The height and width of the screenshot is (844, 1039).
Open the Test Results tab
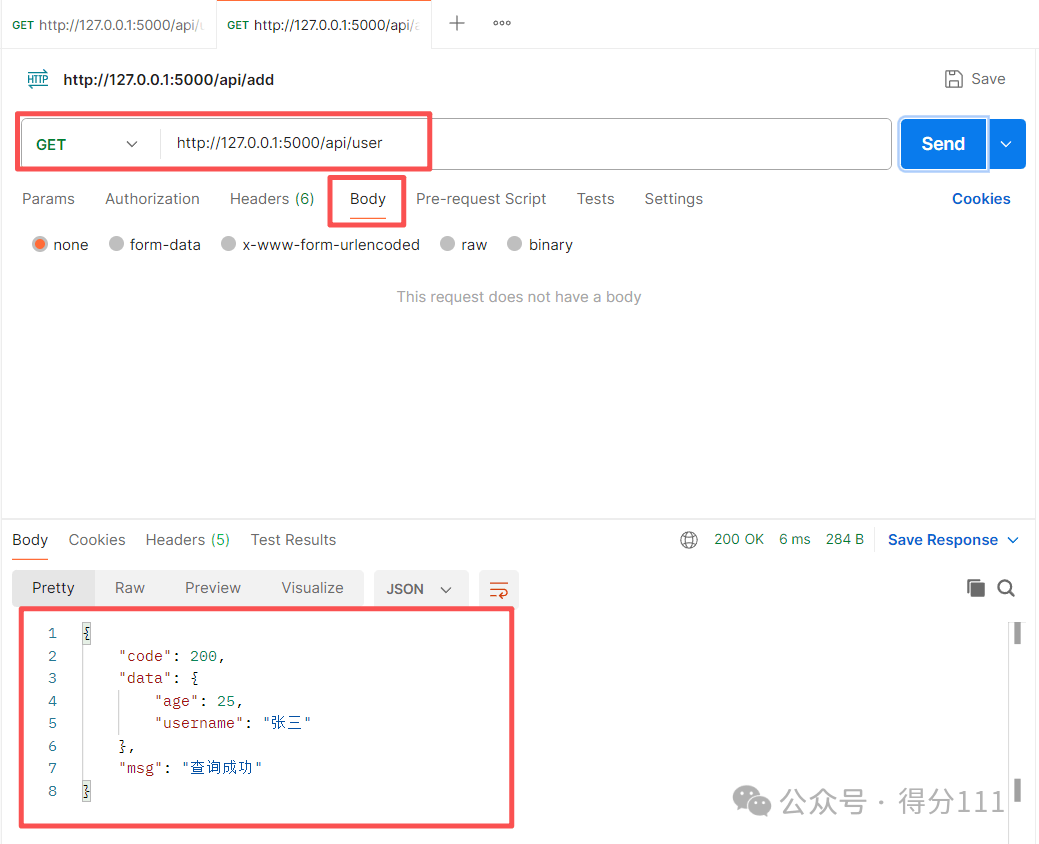(x=293, y=540)
